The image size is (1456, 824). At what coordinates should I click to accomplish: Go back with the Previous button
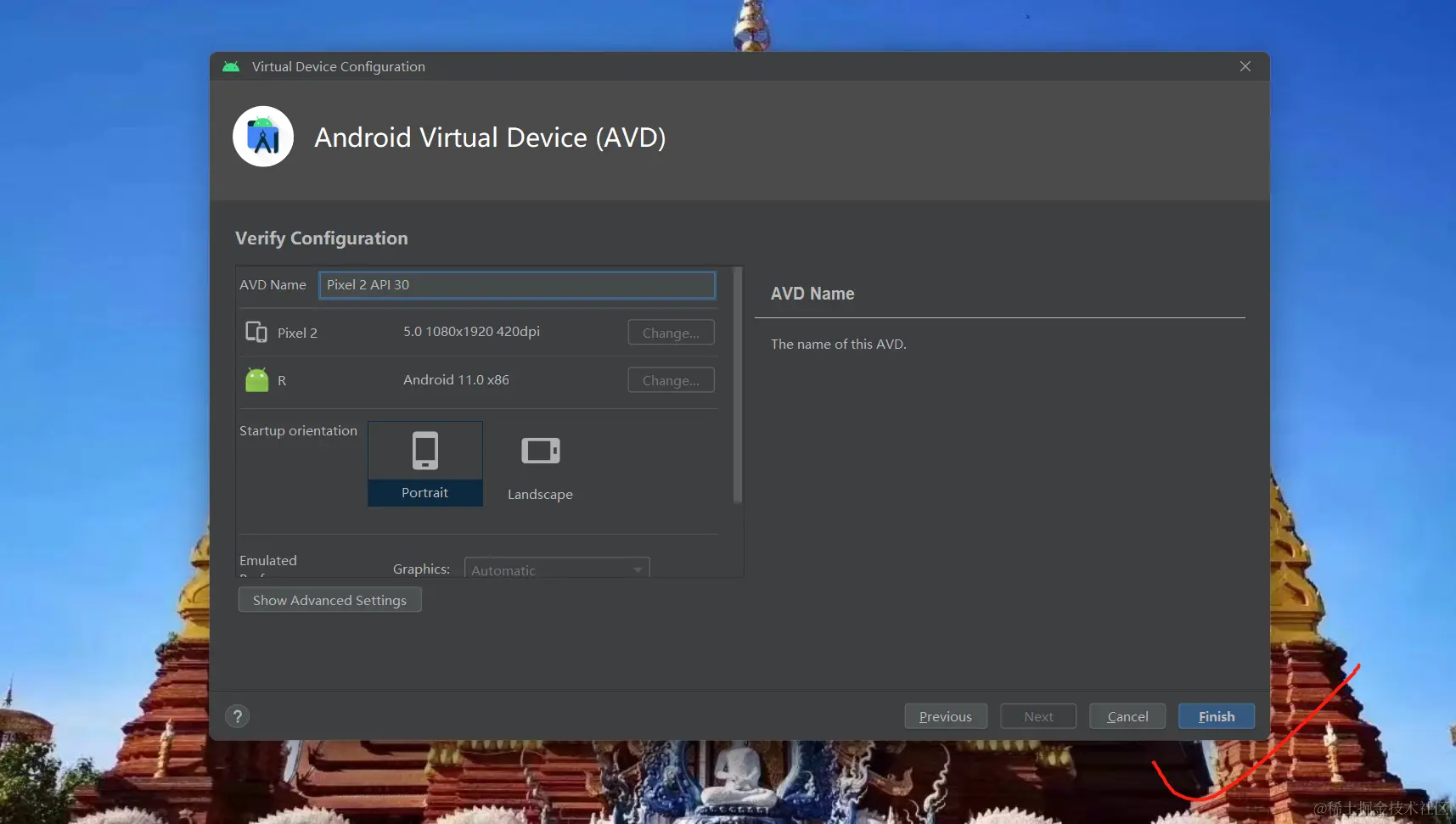pyautogui.click(x=946, y=716)
